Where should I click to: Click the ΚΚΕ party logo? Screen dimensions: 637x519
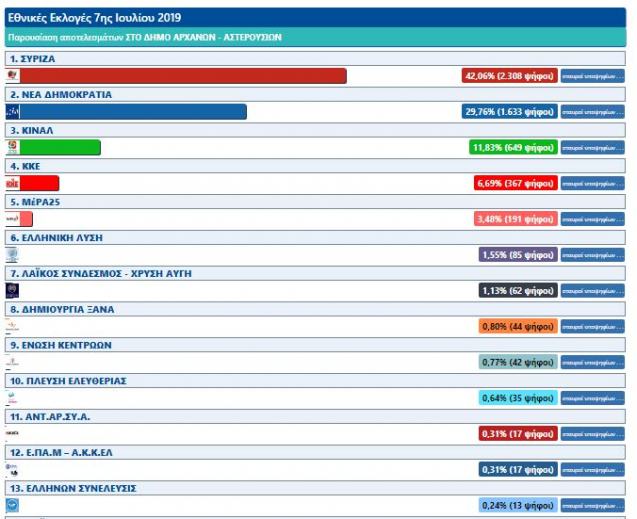tap(13, 183)
